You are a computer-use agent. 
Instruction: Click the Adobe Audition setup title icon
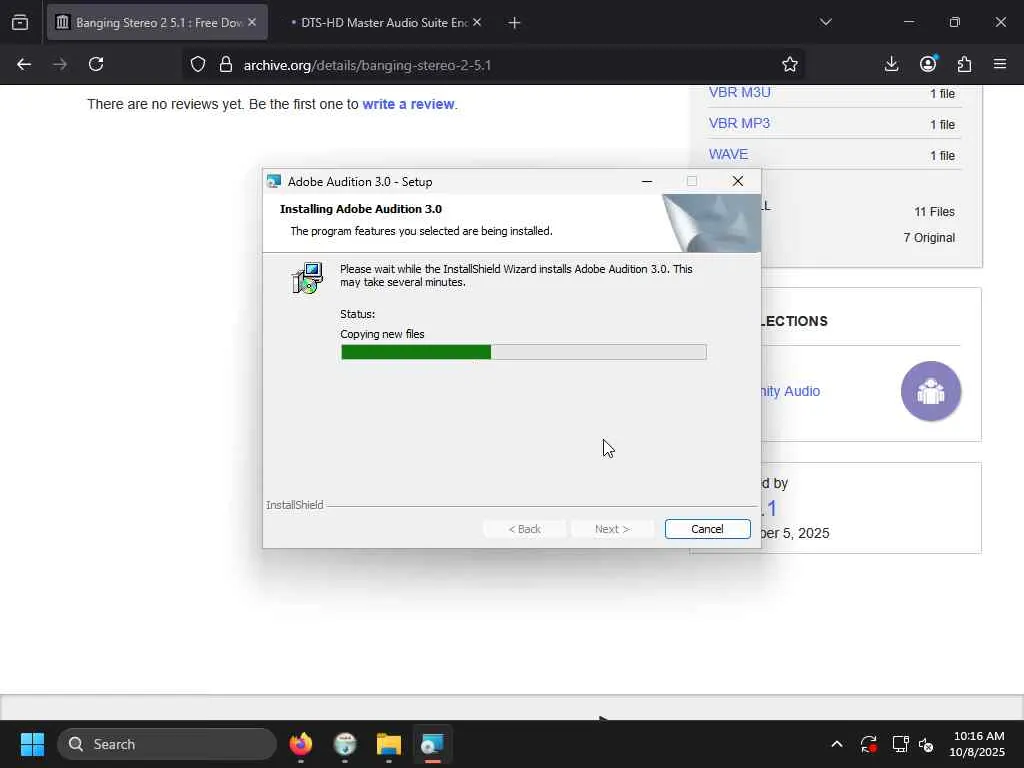274,182
